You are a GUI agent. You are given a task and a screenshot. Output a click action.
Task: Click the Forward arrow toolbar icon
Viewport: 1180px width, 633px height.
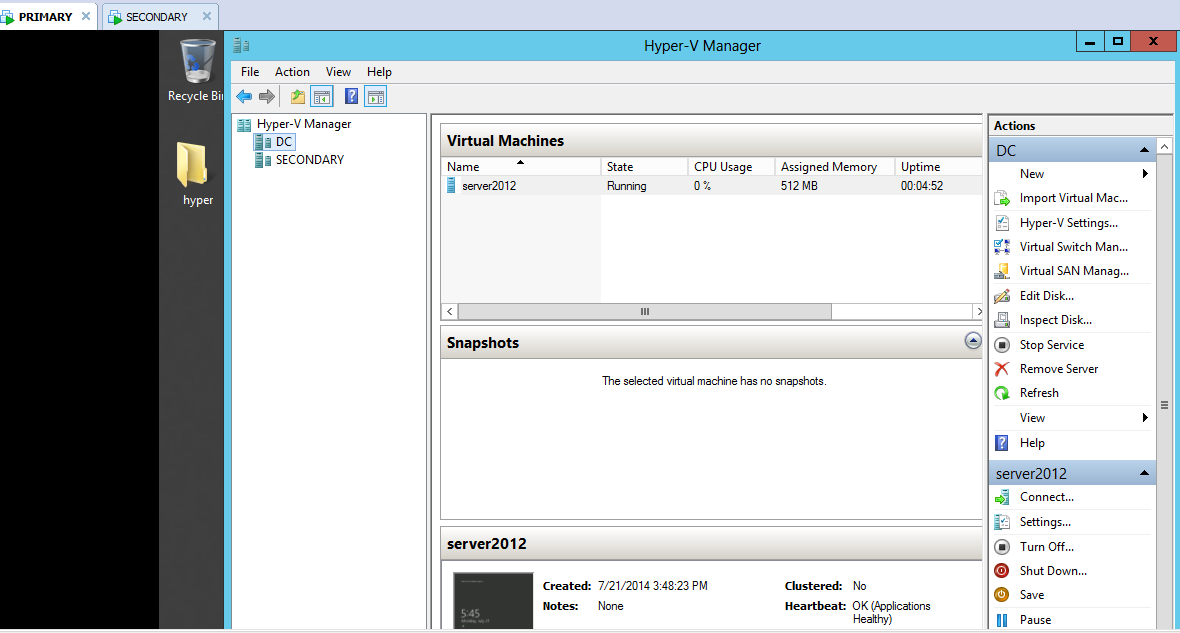[x=266, y=96]
